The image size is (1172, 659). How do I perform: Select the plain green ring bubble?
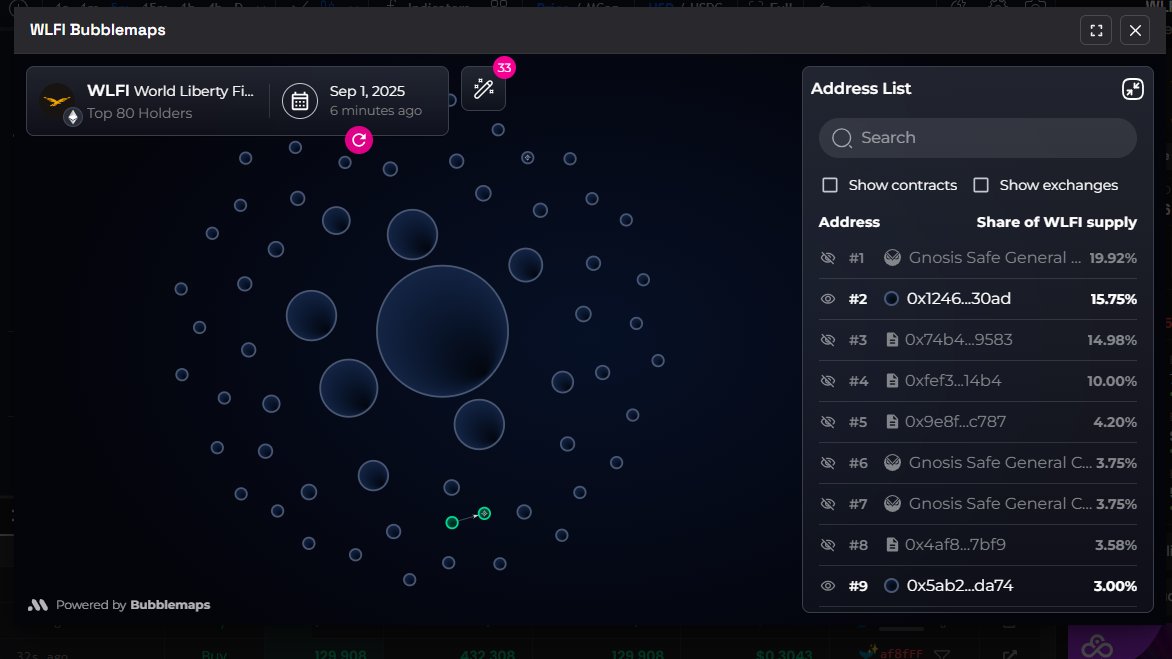click(x=452, y=523)
